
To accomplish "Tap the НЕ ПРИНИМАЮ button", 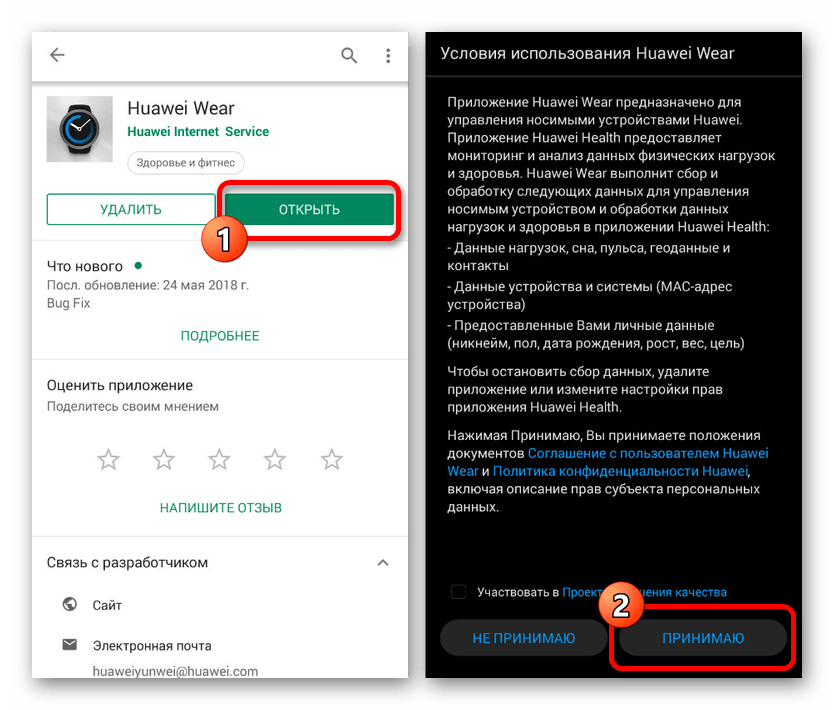I will [x=524, y=638].
